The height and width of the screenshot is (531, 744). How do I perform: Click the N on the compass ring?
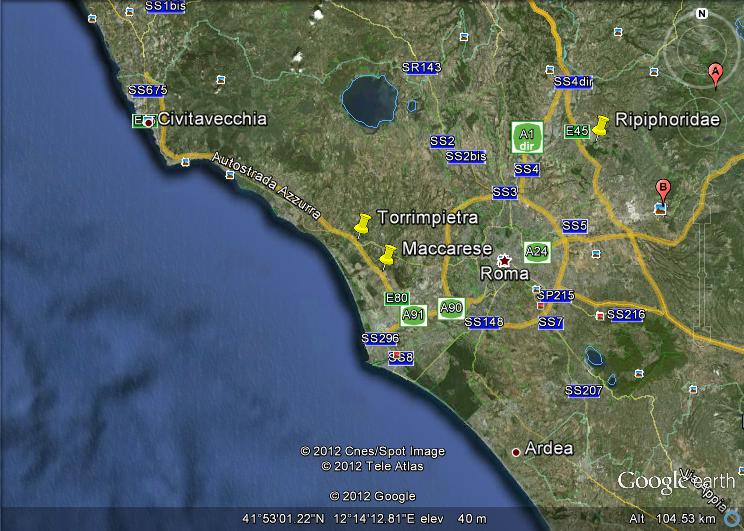[x=702, y=13]
